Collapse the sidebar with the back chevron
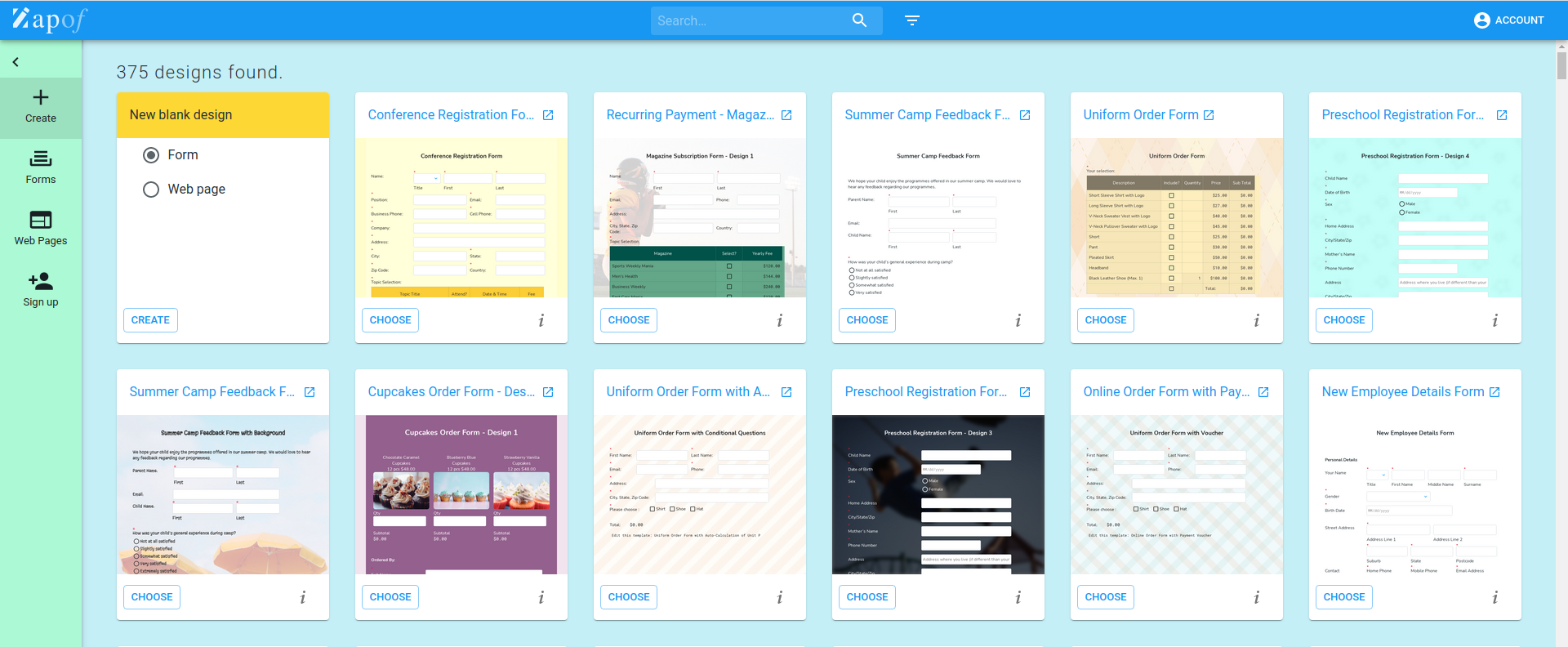The image size is (1568, 647). point(16,62)
